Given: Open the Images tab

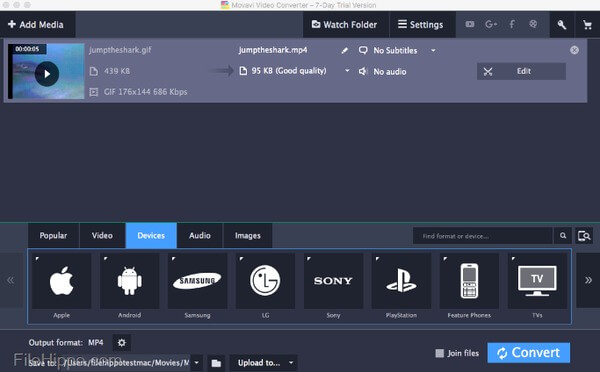Looking at the screenshot, I should tap(248, 235).
